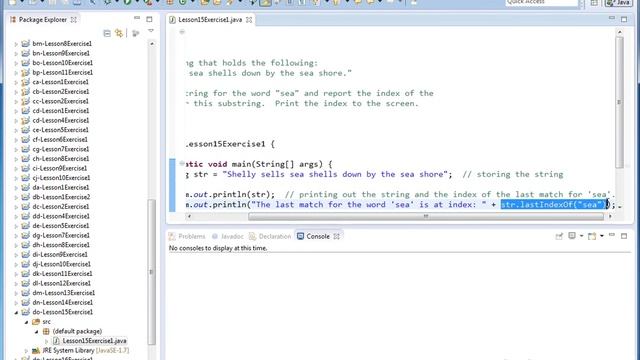Open Package Explorer view menu triangle
The image size is (640, 360).
tap(151, 31)
